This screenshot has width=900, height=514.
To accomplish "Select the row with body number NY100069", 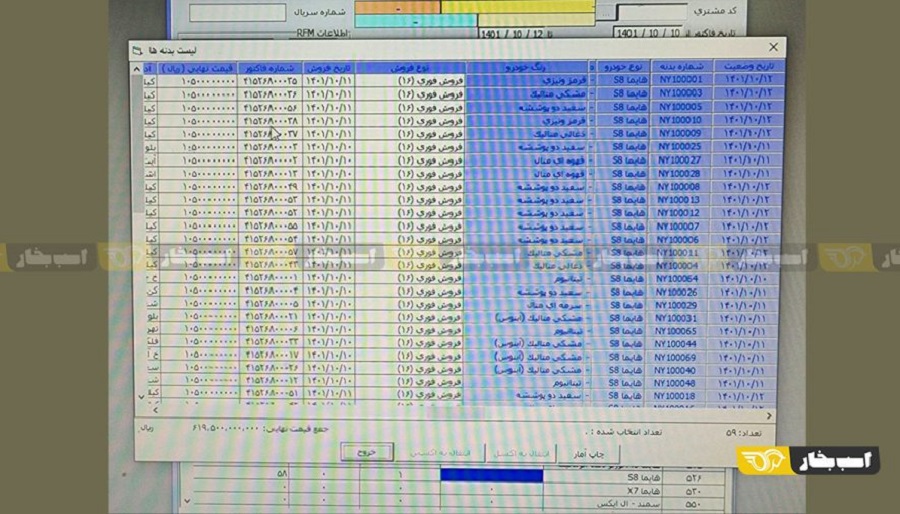I will point(680,357).
